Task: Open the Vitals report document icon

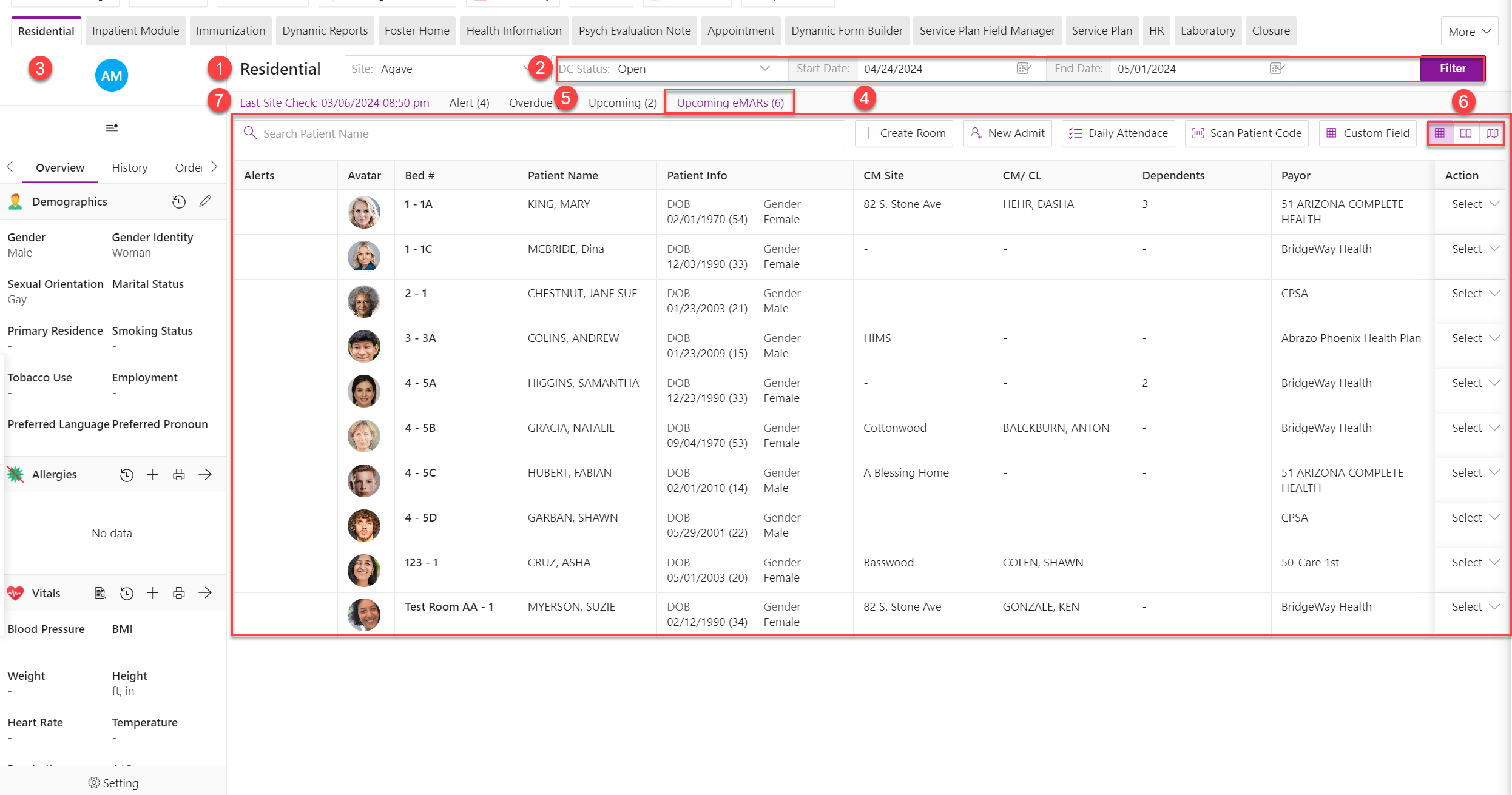Action: [x=100, y=593]
